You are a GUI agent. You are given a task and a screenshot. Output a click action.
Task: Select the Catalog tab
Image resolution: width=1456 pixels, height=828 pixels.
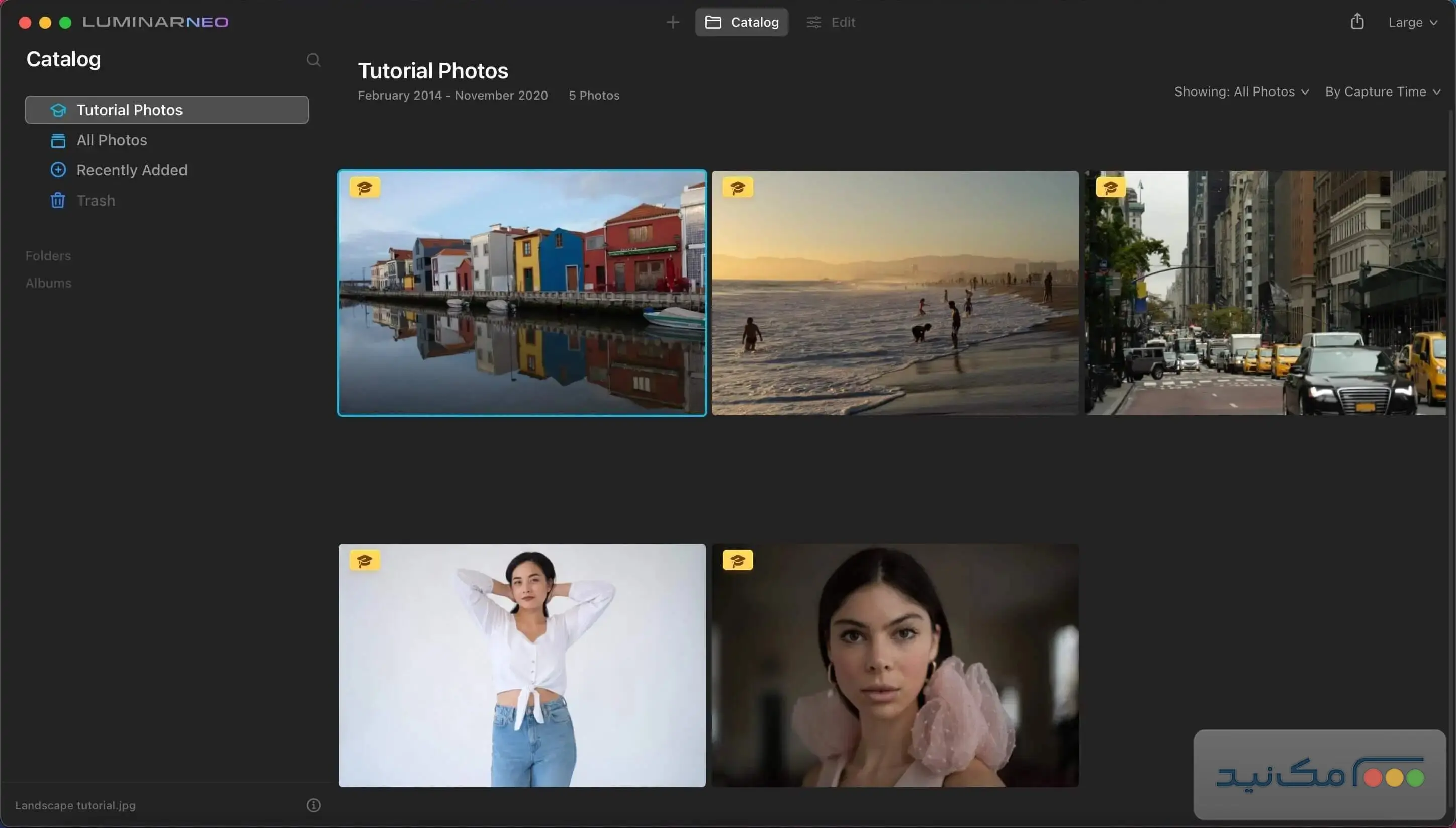click(x=742, y=22)
